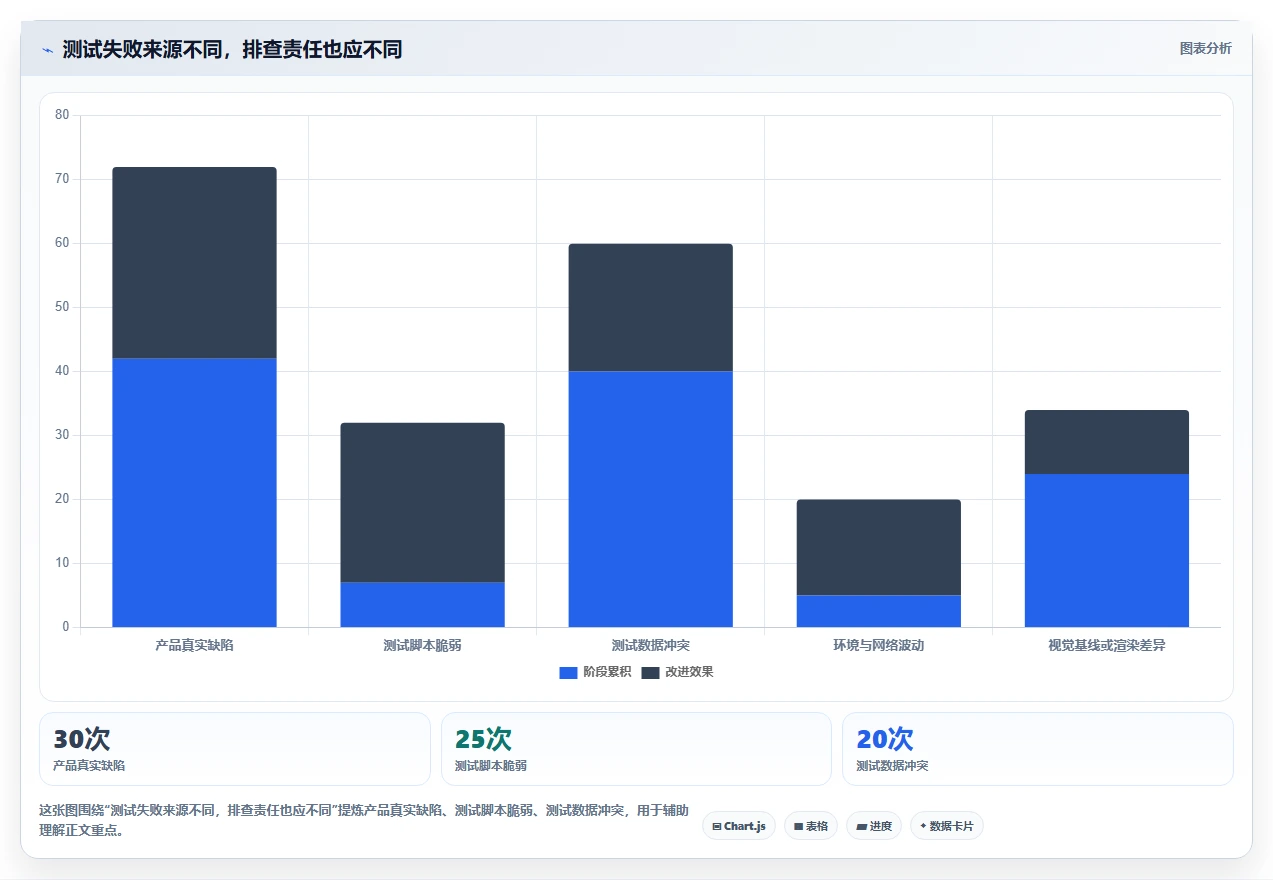The height and width of the screenshot is (880, 1273).
Task: Click the lightning icon beside the title
Action: tap(48, 50)
